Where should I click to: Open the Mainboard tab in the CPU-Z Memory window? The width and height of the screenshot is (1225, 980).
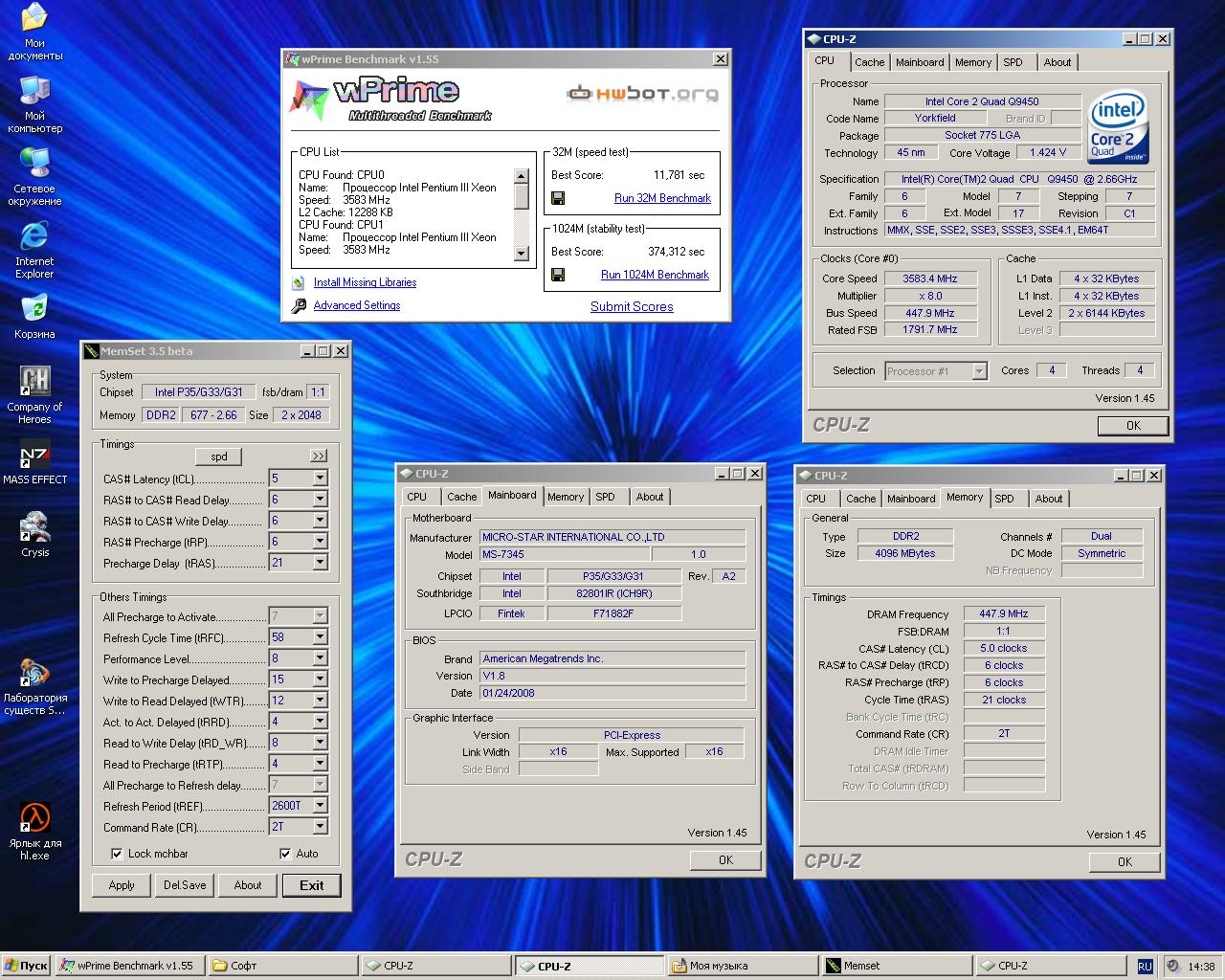click(911, 499)
